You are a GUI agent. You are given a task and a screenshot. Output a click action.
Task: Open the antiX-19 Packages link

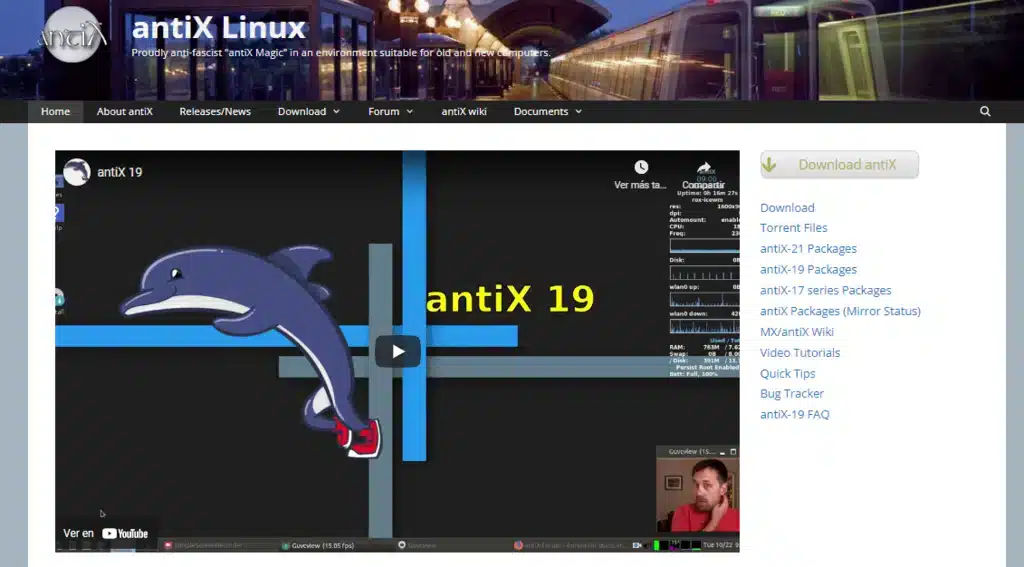coord(808,270)
